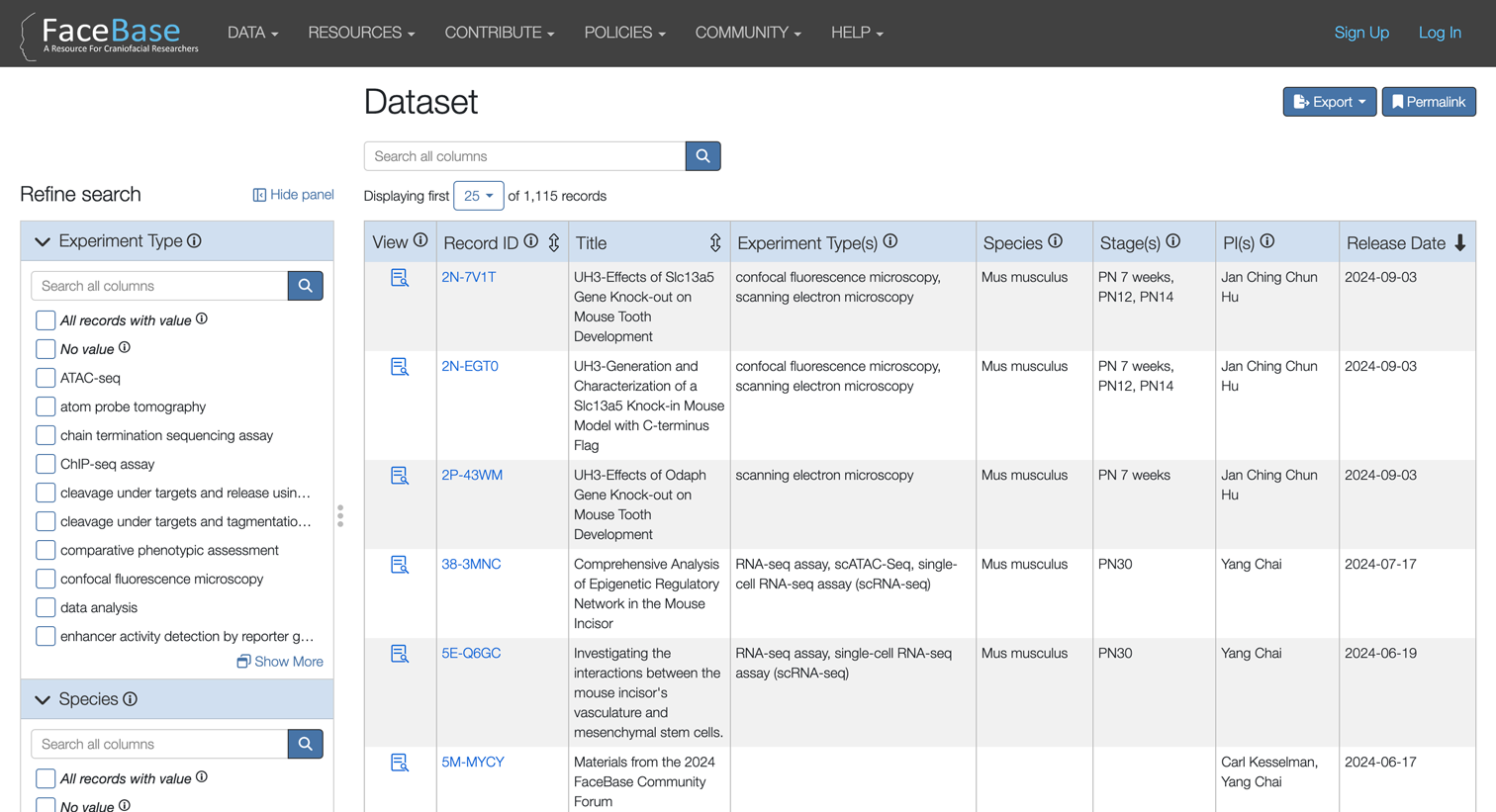Click inside the Search all columns field
Viewport: 1496px width, 812px height.
pyautogui.click(x=524, y=155)
